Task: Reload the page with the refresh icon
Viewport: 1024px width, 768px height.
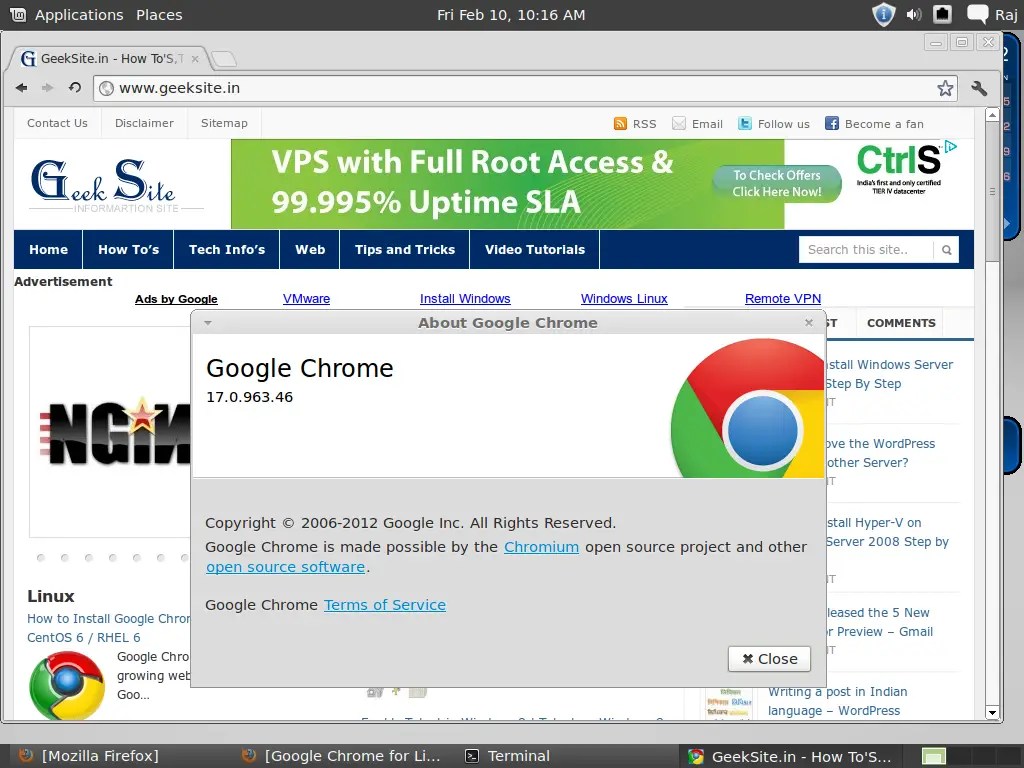Action: 74,88
